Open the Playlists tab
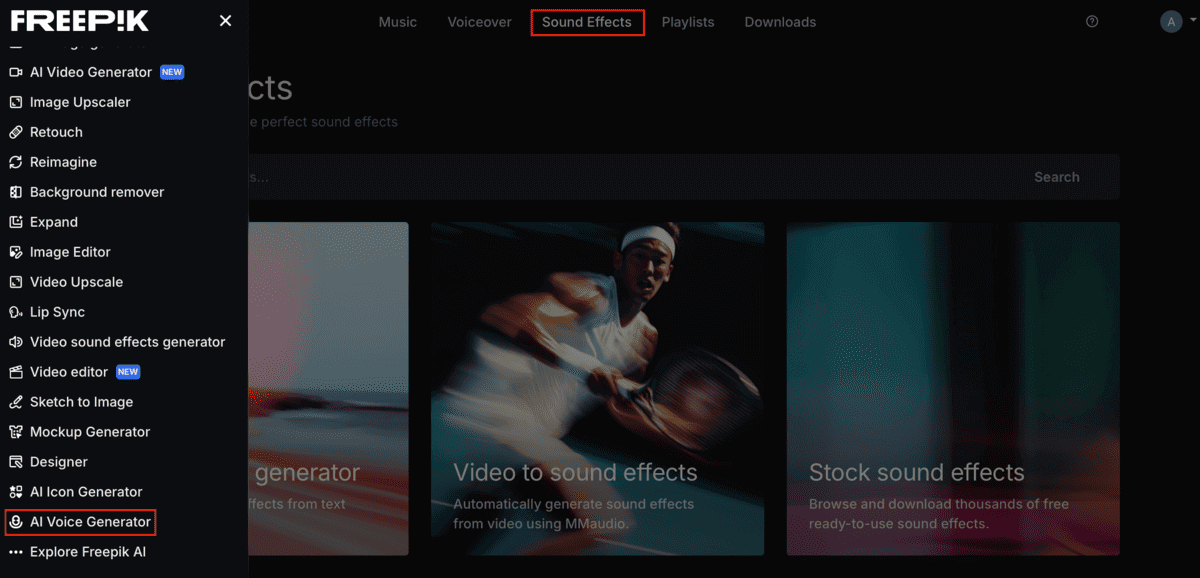Image resolution: width=1200 pixels, height=578 pixels. 688,22
